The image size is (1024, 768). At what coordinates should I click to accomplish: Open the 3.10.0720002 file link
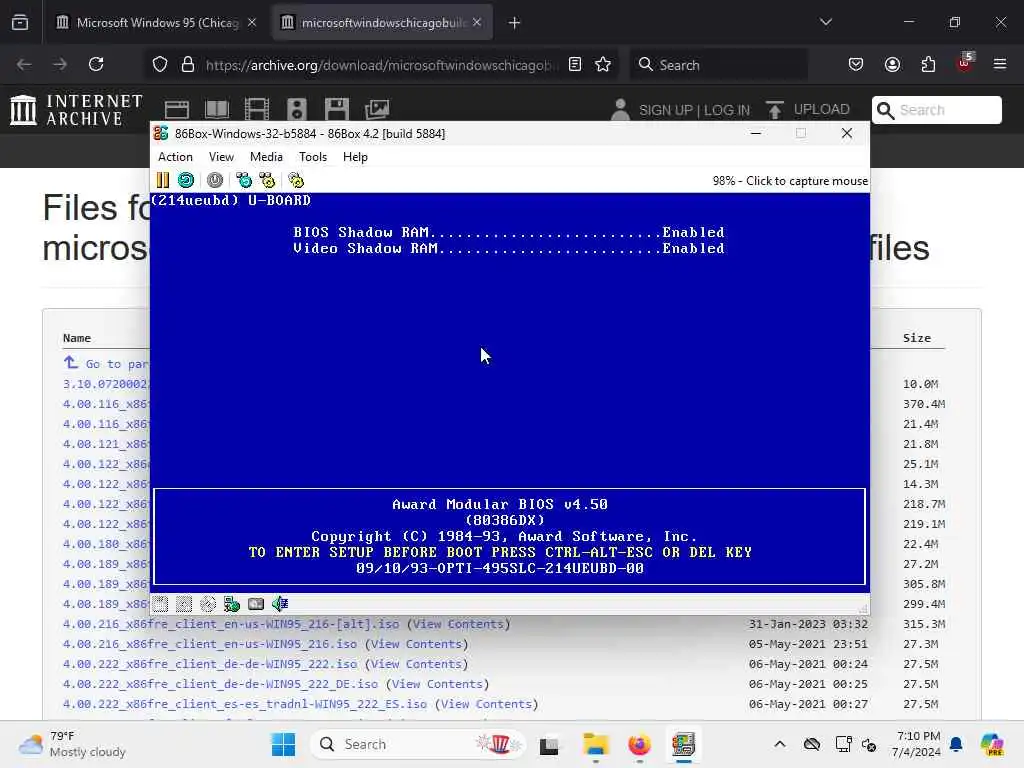point(106,384)
